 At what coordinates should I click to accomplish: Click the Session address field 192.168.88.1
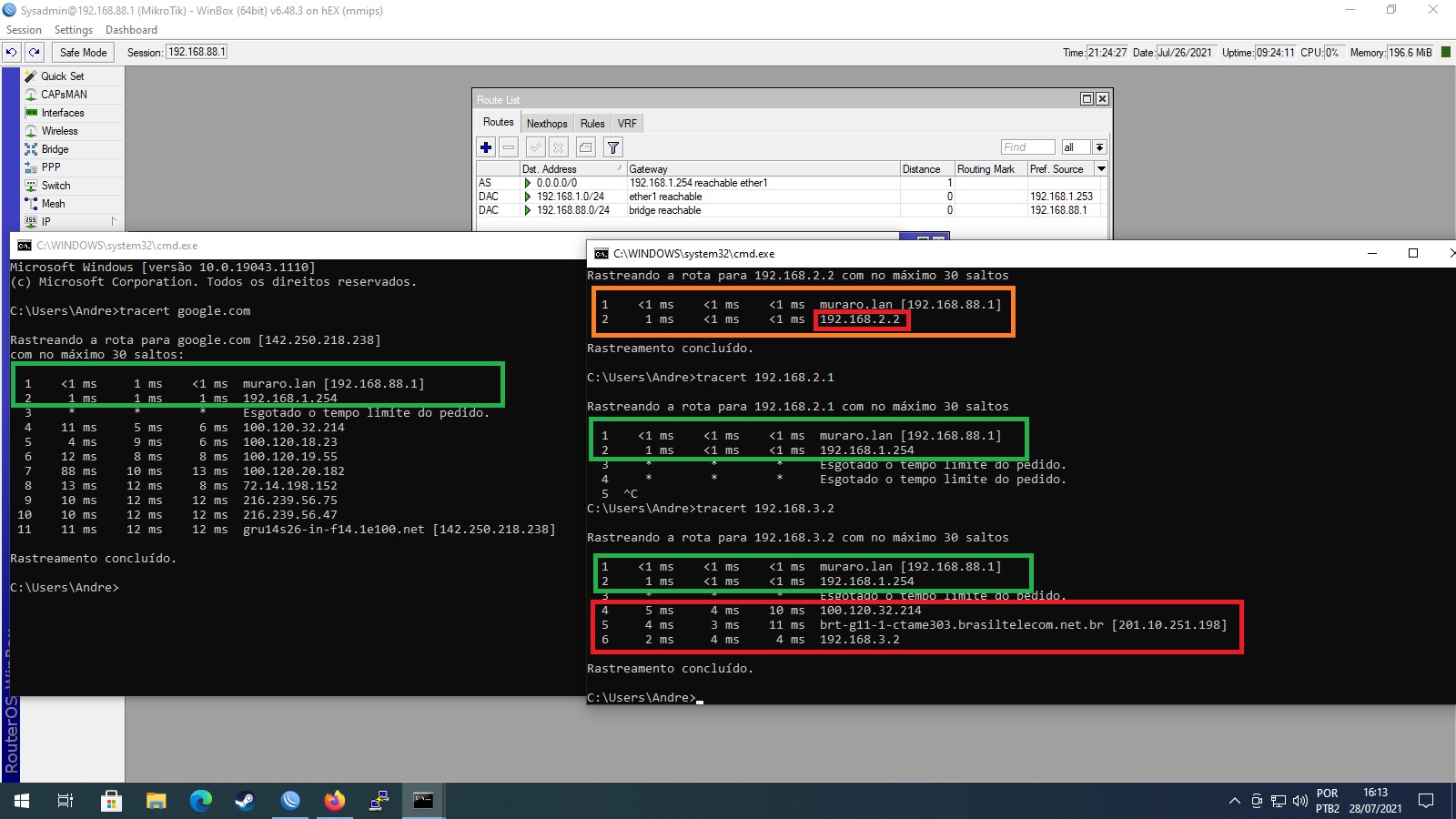pyautogui.click(x=196, y=53)
